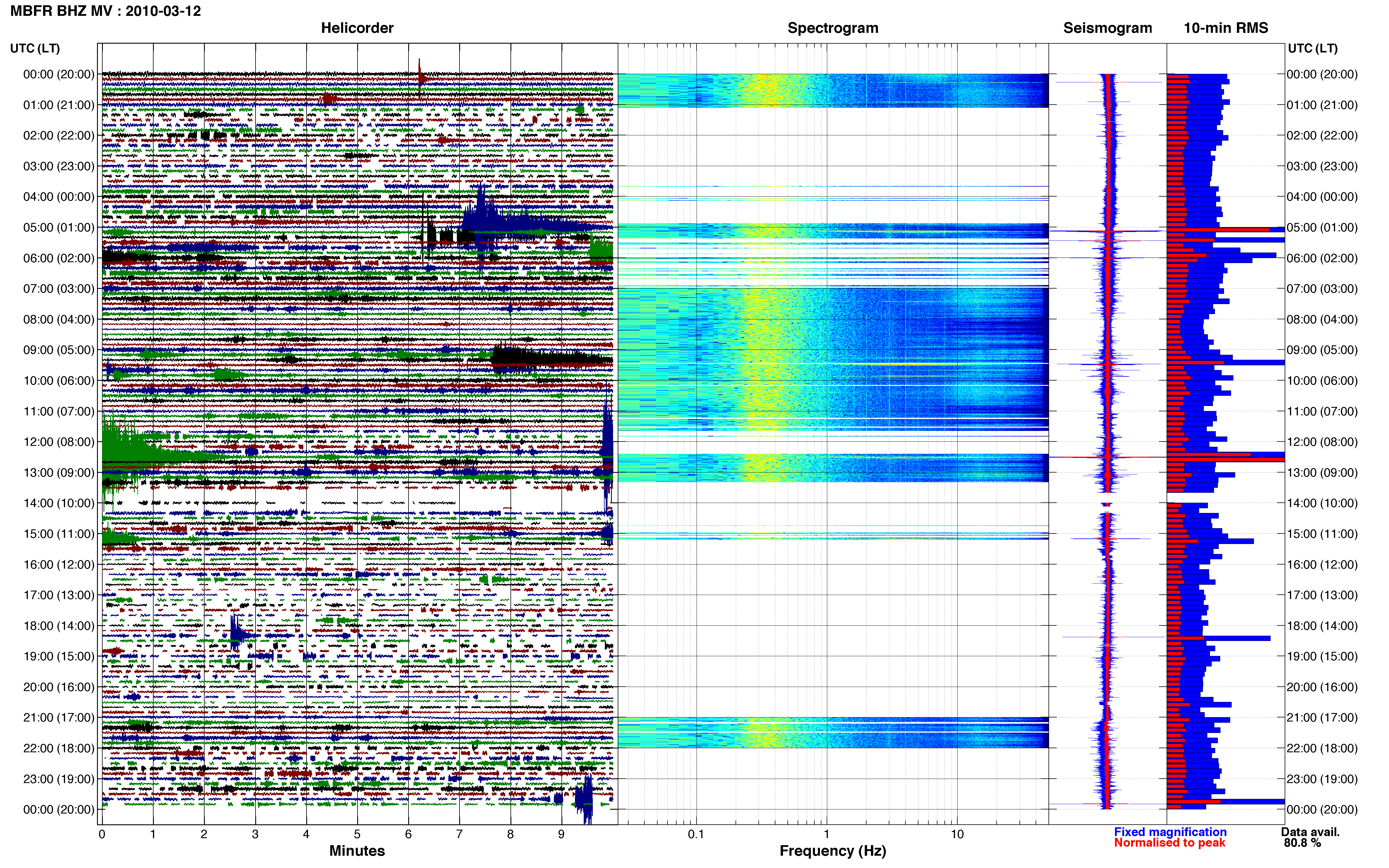Click '12:00 (08:00)' label beside the RMS panel
The height and width of the screenshot is (868, 1389).
(1322, 442)
